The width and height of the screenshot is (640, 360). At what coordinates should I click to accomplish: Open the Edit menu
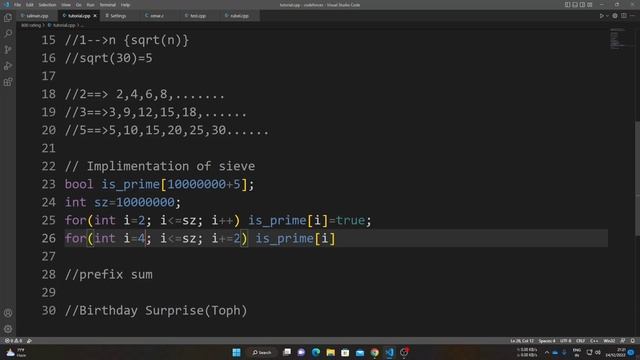pyautogui.click(x=30, y=5)
